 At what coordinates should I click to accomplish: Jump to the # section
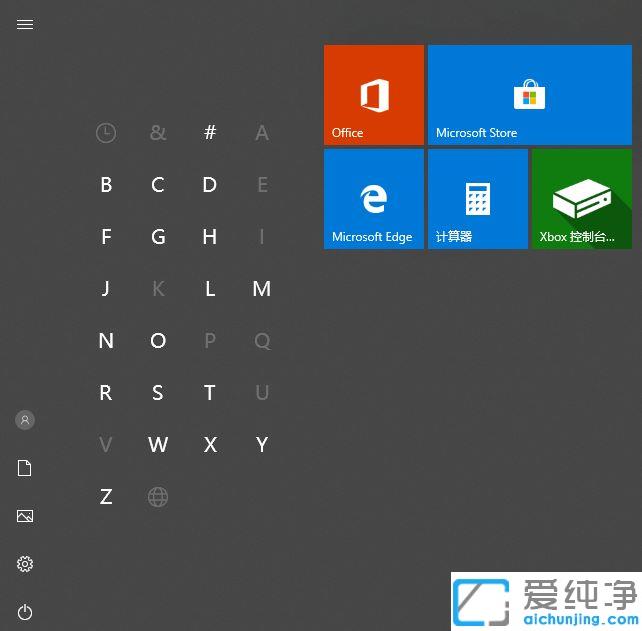[x=210, y=132]
